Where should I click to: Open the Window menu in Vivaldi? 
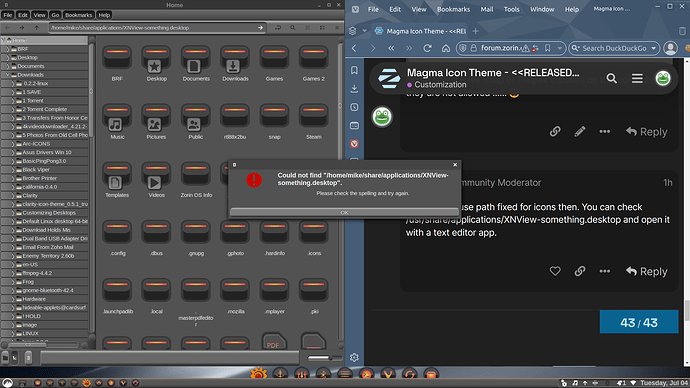(x=542, y=9)
